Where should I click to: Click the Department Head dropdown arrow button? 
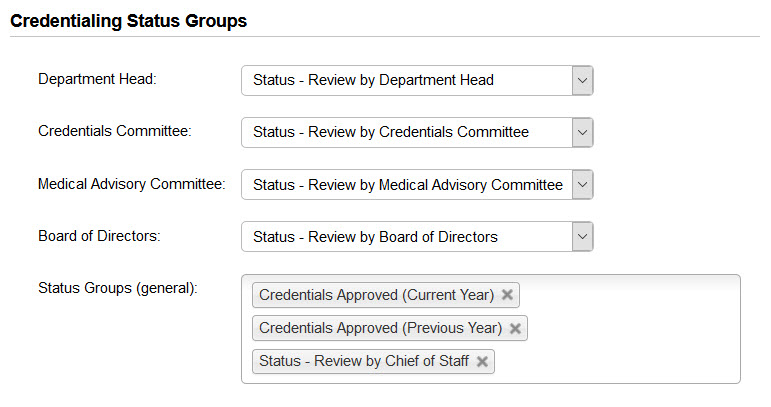point(582,80)
